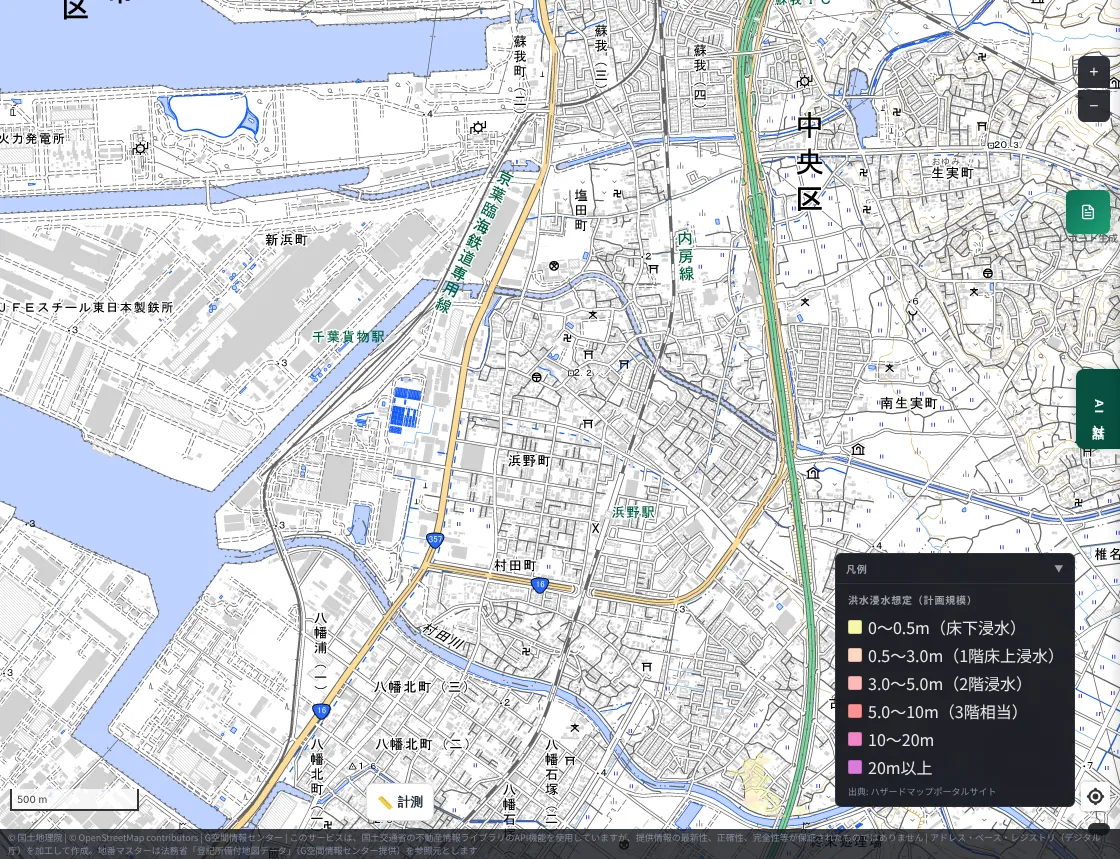Click the 内房線 railway label
This screenshot has width=1120, height=859.
[x=686, y=256]
